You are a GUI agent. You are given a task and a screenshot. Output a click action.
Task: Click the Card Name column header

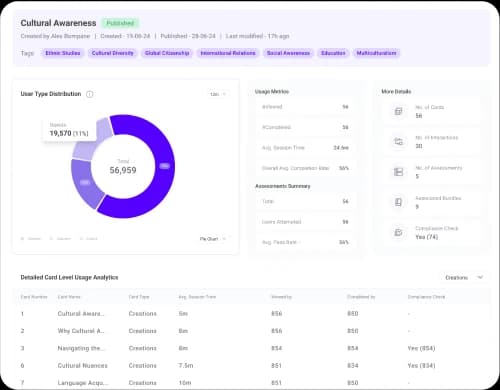tap(69, 297)
